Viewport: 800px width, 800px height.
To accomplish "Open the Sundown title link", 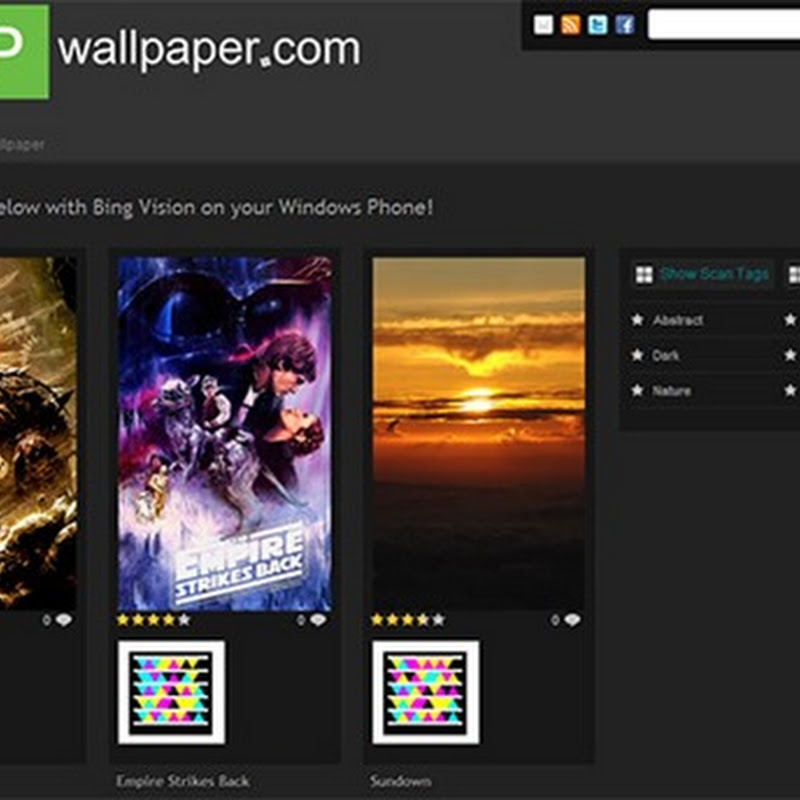I will 401,781.
